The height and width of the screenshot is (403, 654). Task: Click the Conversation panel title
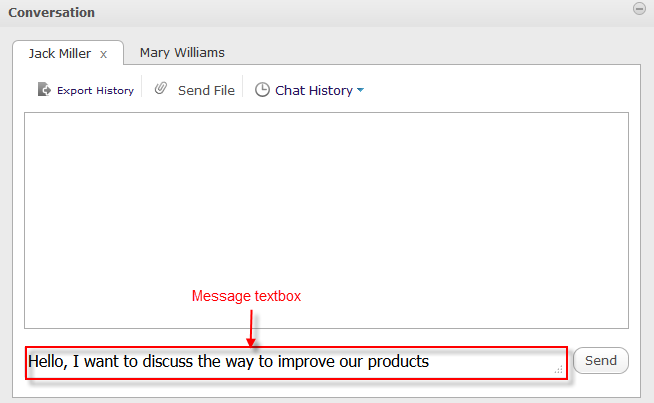tap(52, 13)
